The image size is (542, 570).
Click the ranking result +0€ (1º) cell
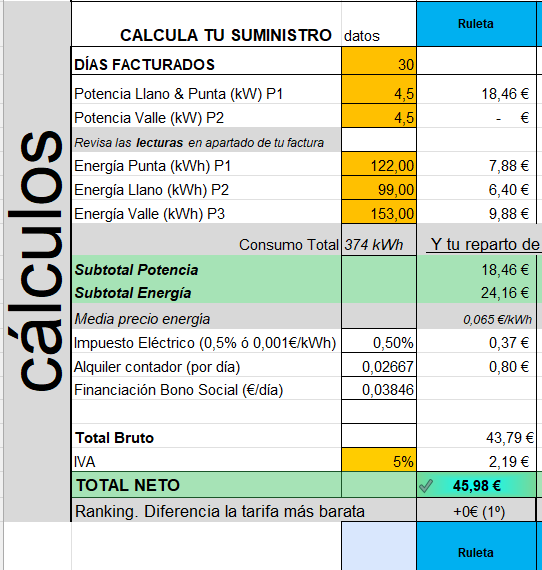[x=476, y=510]
